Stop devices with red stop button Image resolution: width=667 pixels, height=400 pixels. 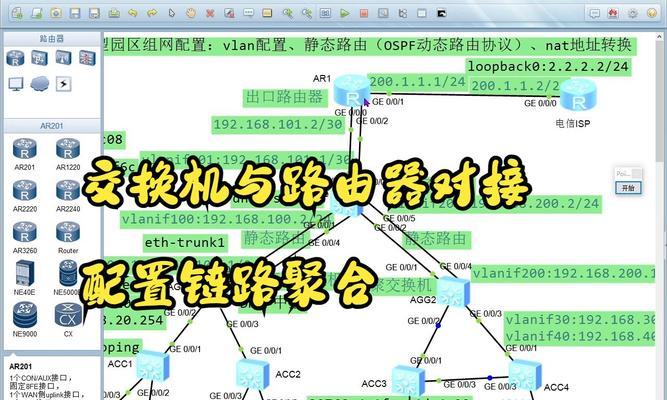tap(364, 13)
